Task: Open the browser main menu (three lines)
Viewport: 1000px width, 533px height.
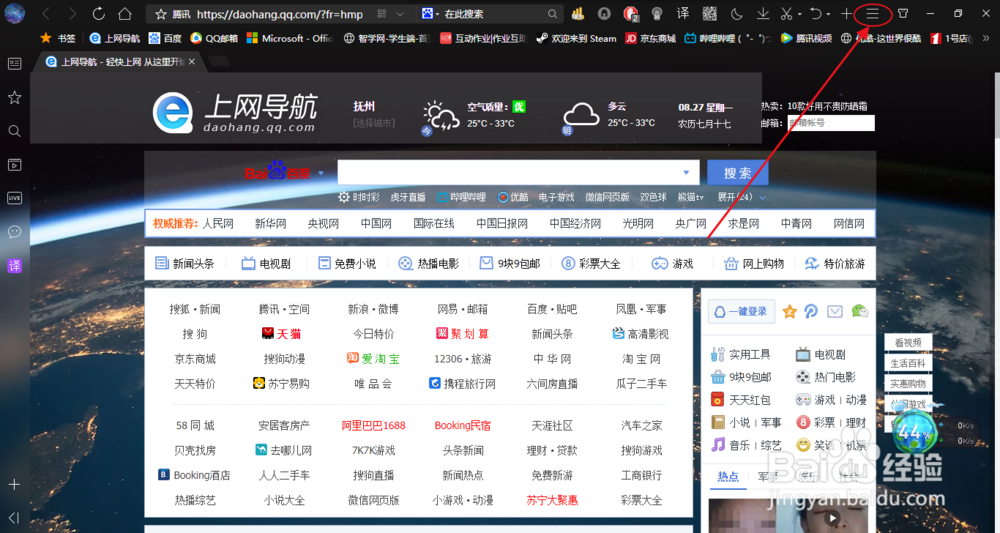Action: 872,13
